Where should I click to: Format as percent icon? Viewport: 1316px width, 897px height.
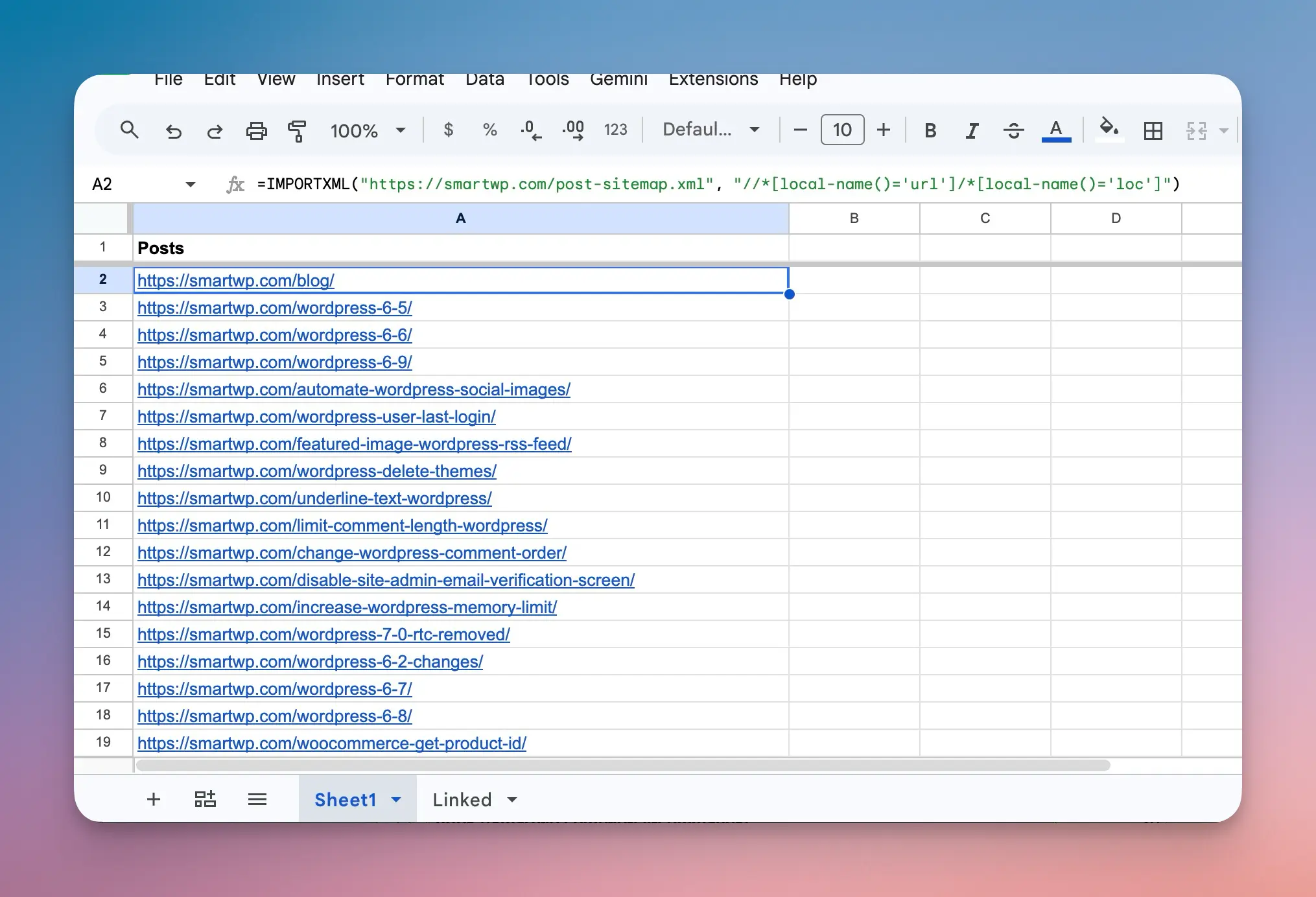pyautogui.click(x=490, y=130)
